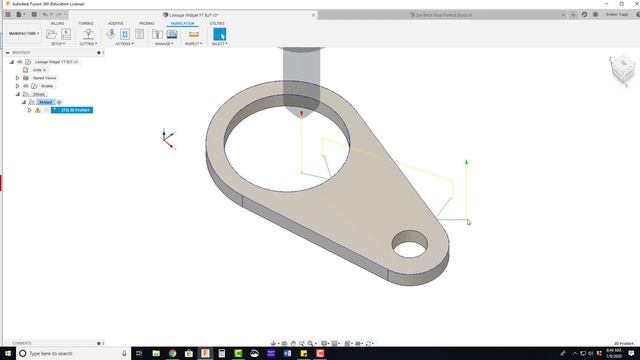Click the active setup radio dot beside Setup2
This screenshot has height=360, width=640.
click(x=59, y=102)
